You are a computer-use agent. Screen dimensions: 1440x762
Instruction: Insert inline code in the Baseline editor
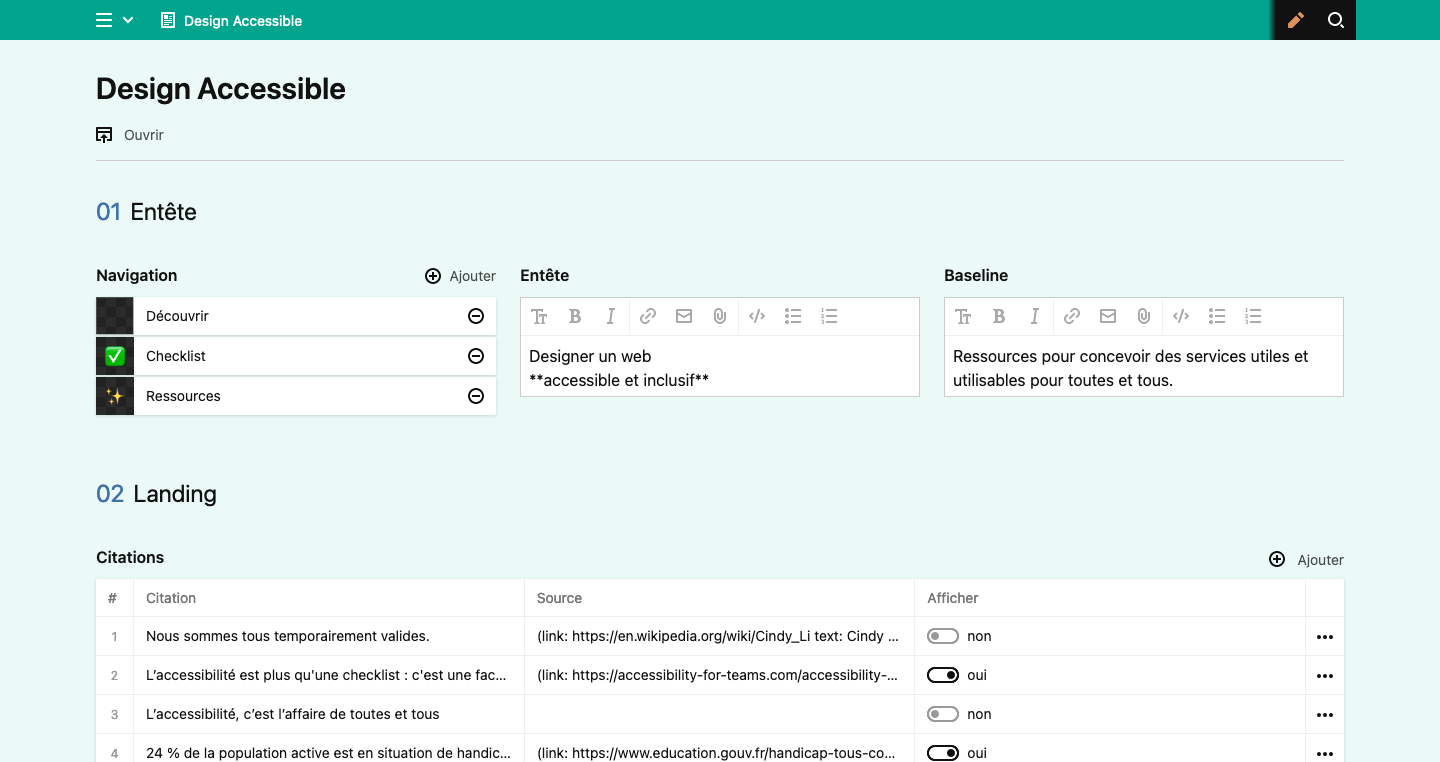point(1181,316)
